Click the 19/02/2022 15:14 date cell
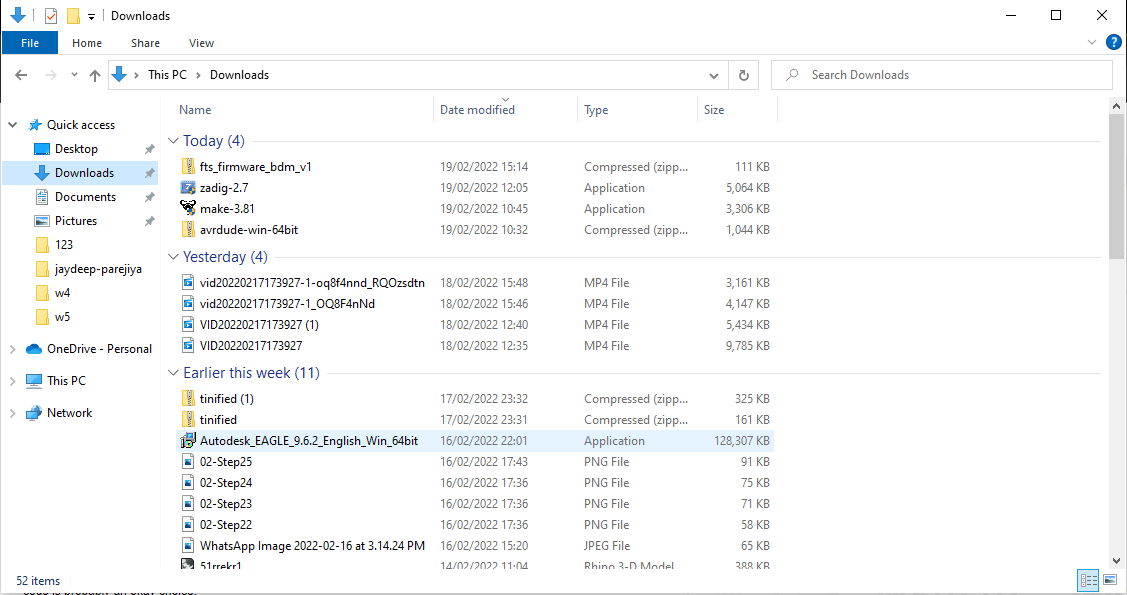Screen dimensions: 1127x595 (484, 167)
